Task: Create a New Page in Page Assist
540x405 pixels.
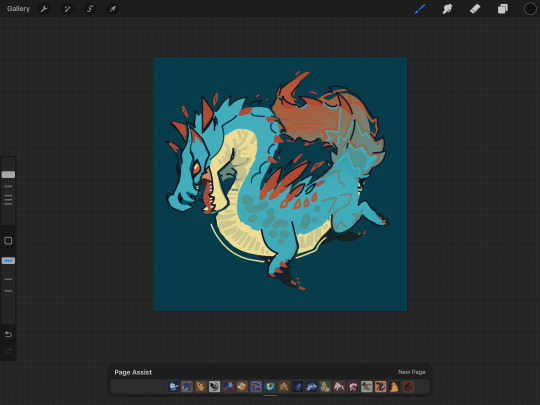Action: coord(412,372)
